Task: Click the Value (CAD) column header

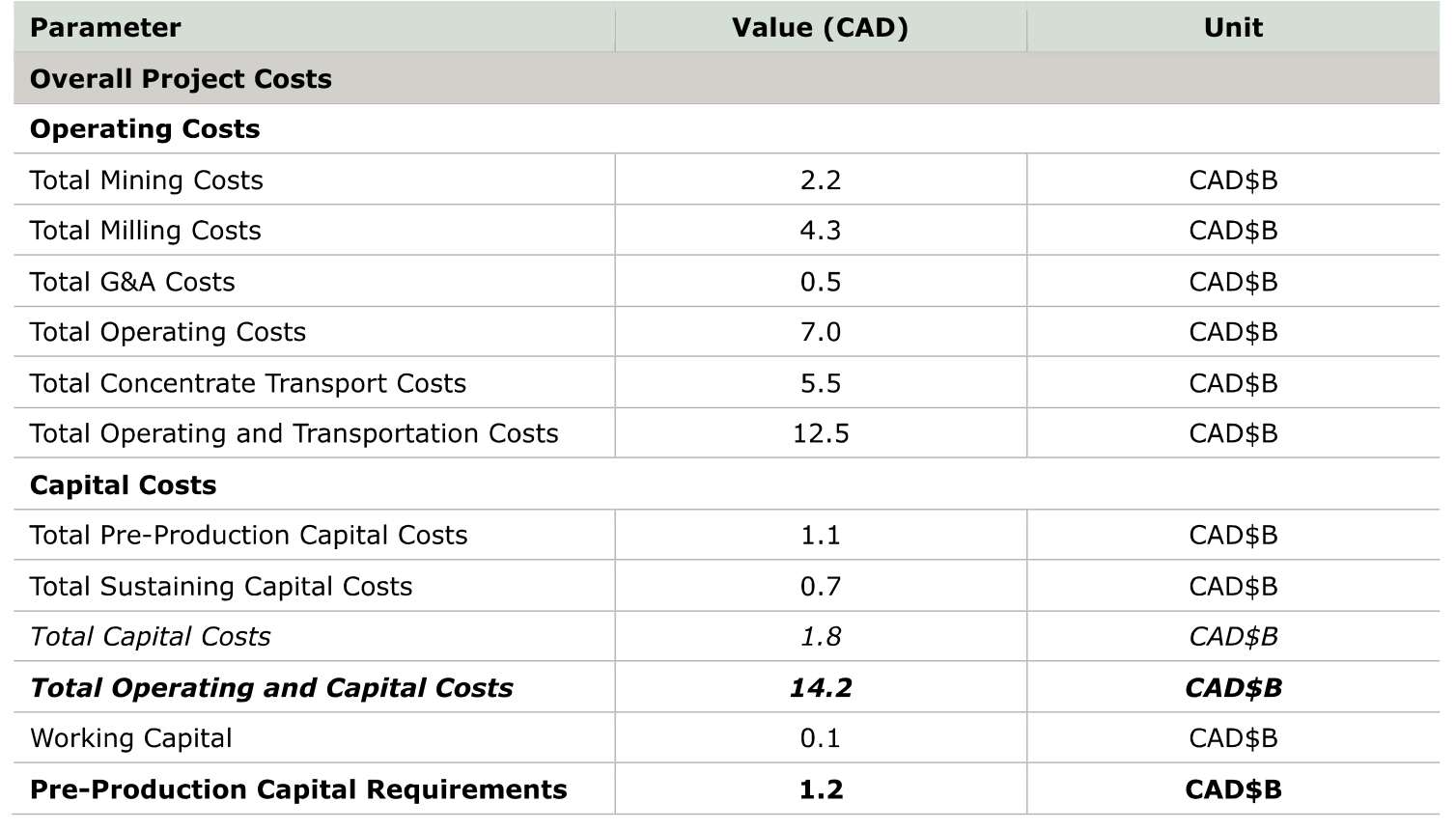Action: click(820, 28)
